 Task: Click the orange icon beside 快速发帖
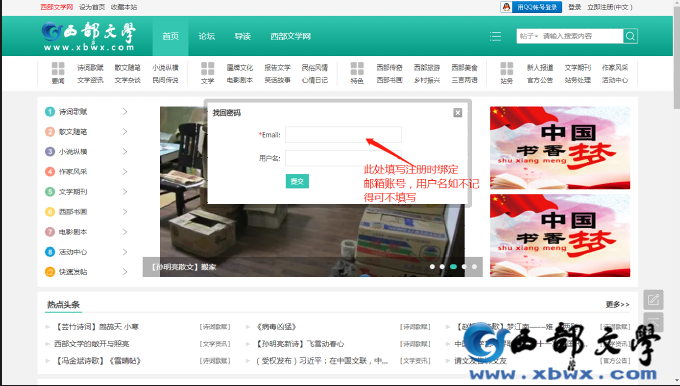[50, 272]
